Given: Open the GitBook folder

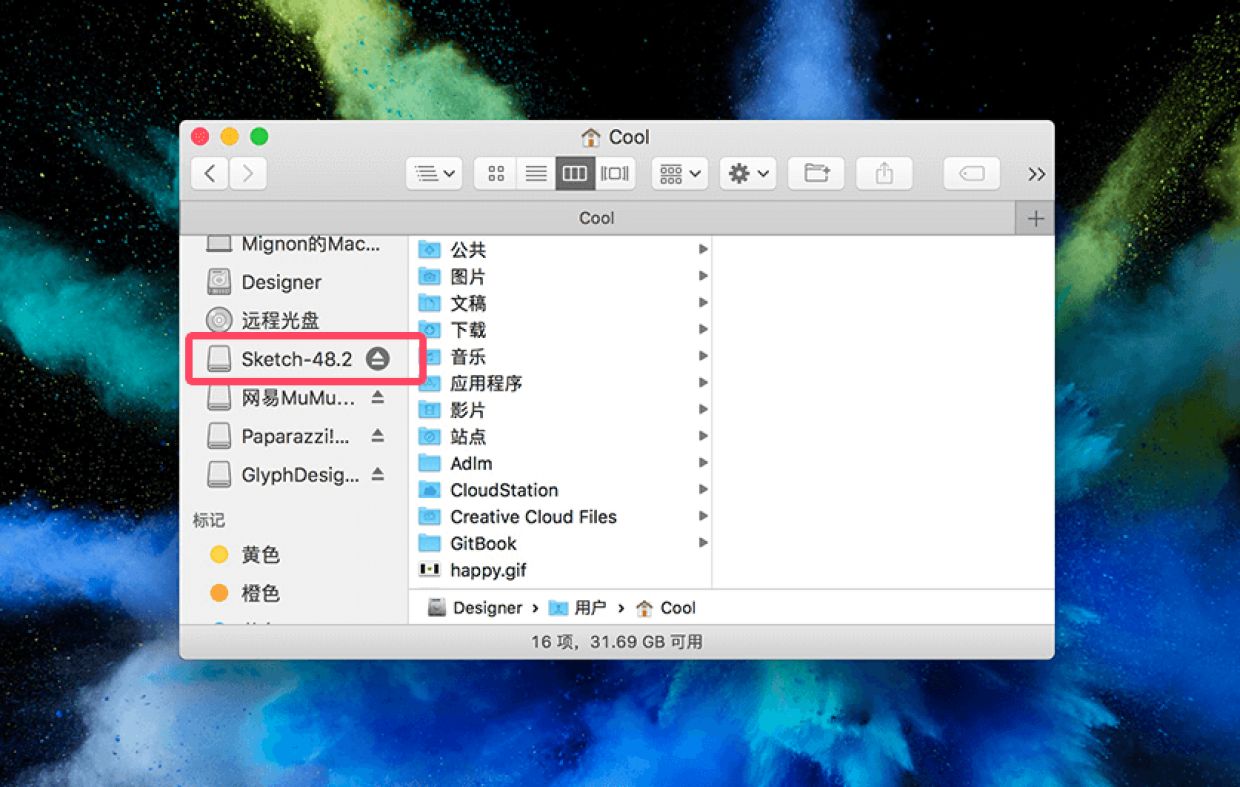Looking at the screenshot, I should tap(561, 543).
